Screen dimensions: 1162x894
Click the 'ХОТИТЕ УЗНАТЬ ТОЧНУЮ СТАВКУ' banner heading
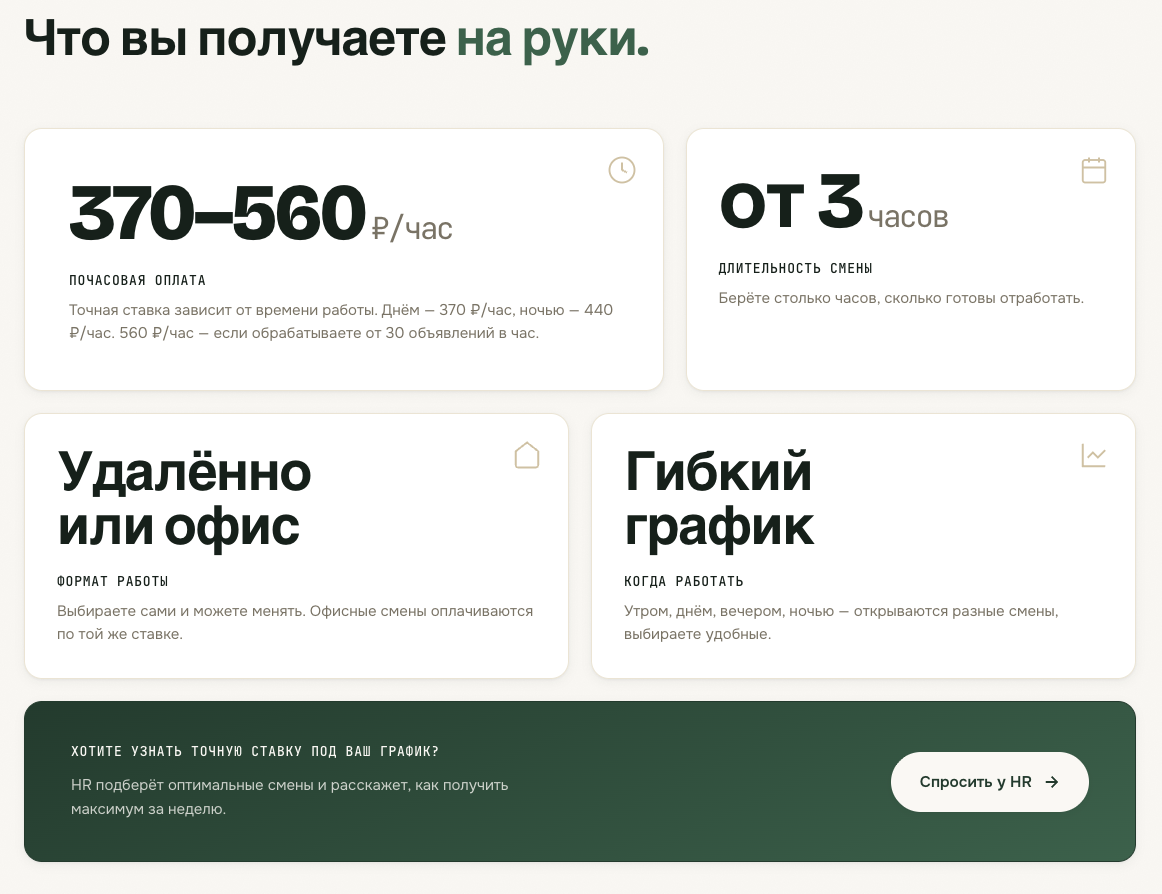(x=255, y=751)
